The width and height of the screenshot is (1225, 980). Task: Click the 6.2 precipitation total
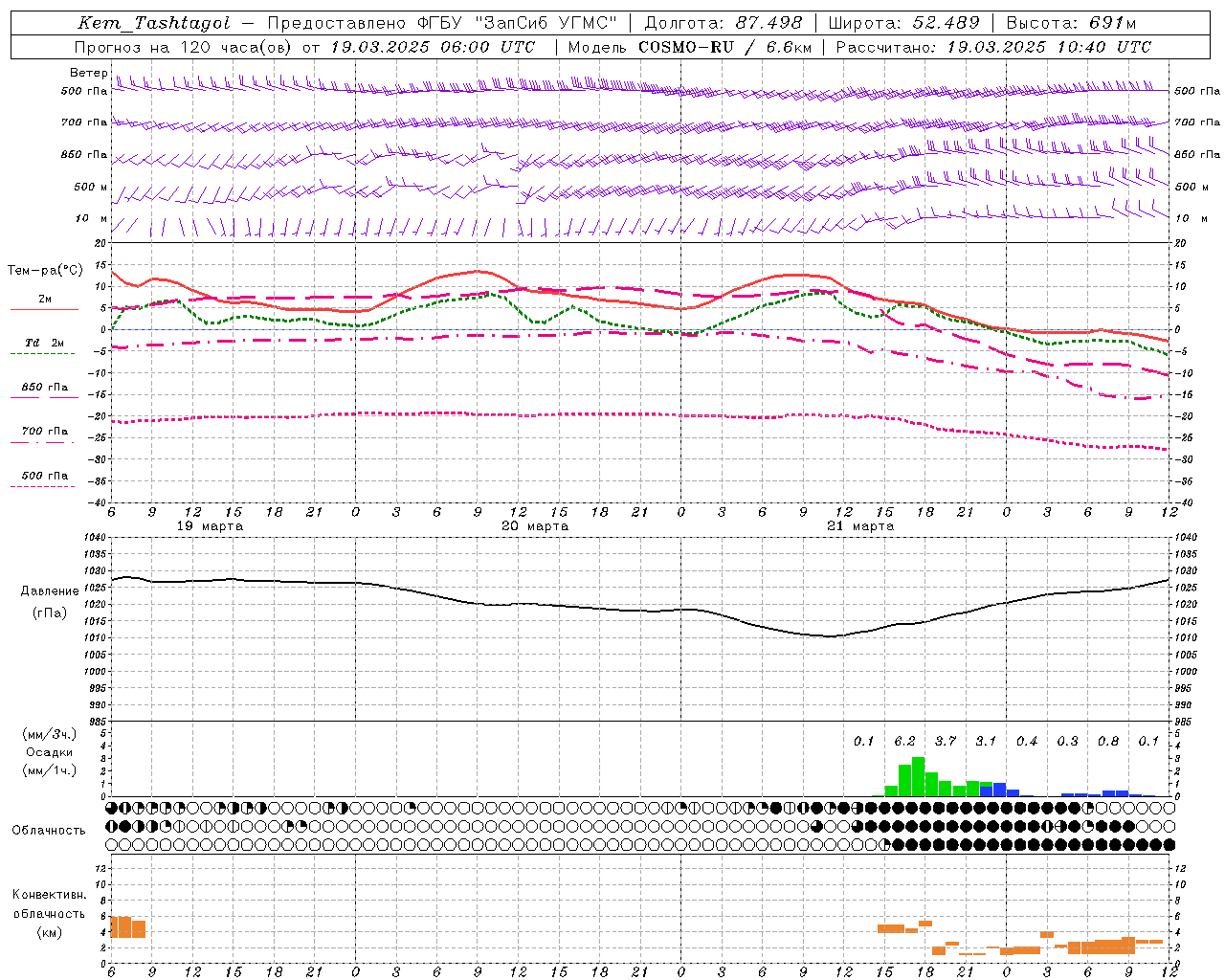click(x=904, y=742)
